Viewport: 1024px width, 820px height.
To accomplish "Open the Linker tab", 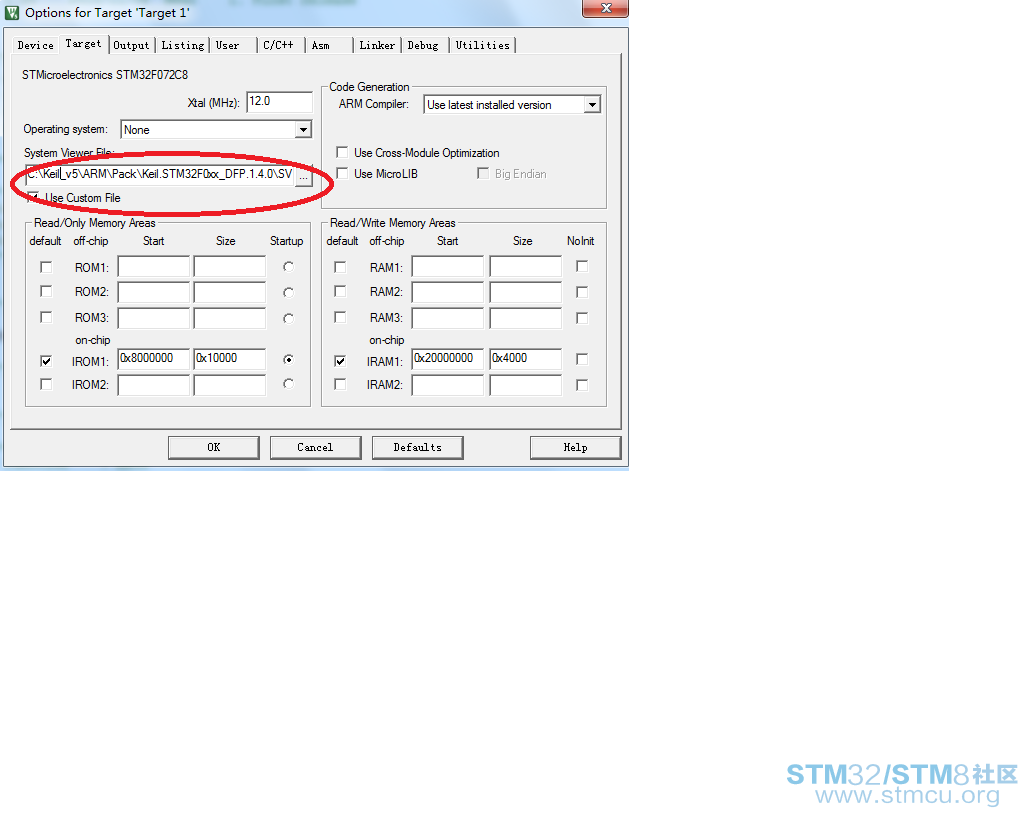I will pos(377,45).
